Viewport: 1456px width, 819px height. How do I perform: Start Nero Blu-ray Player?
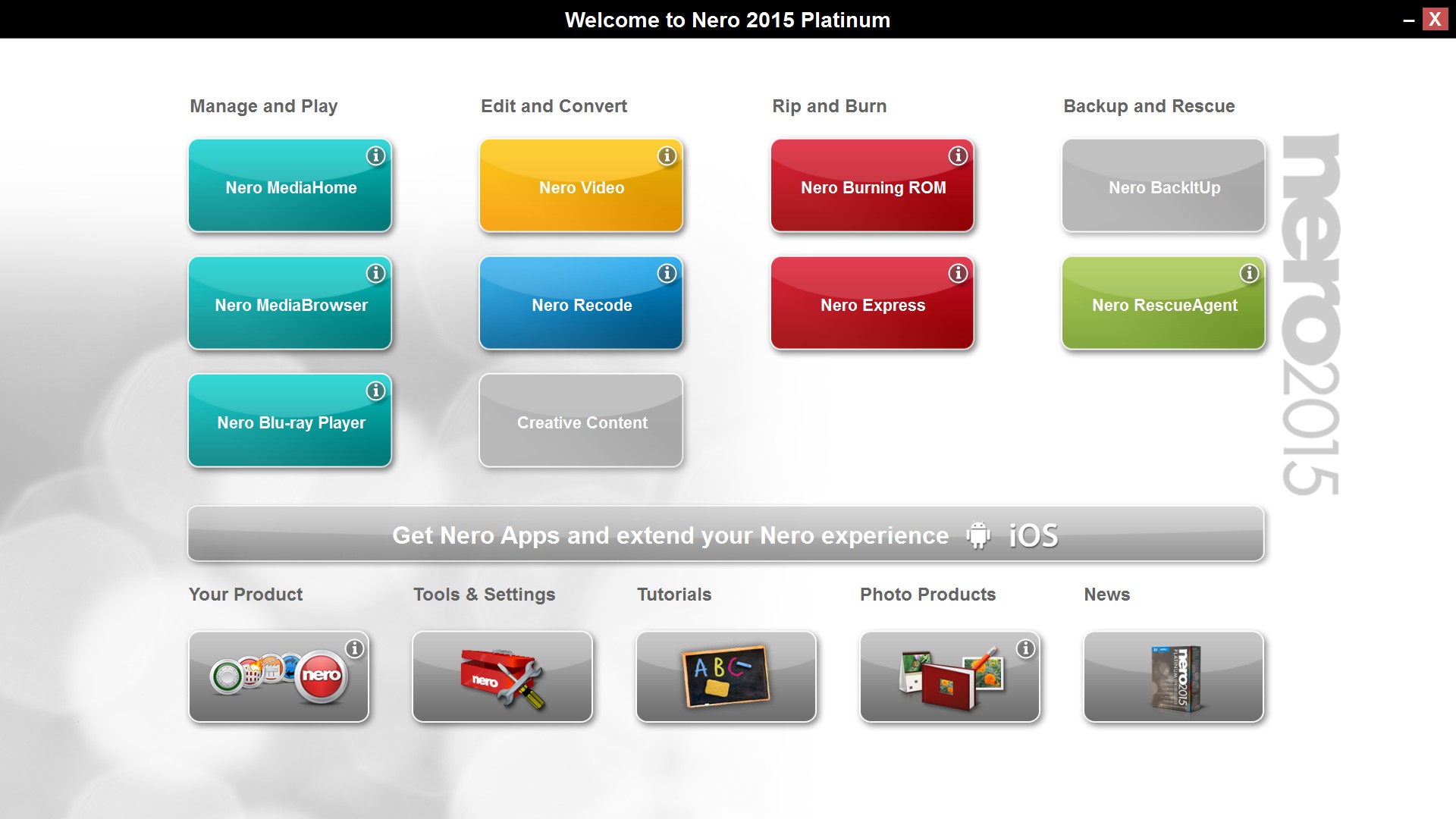290,421
